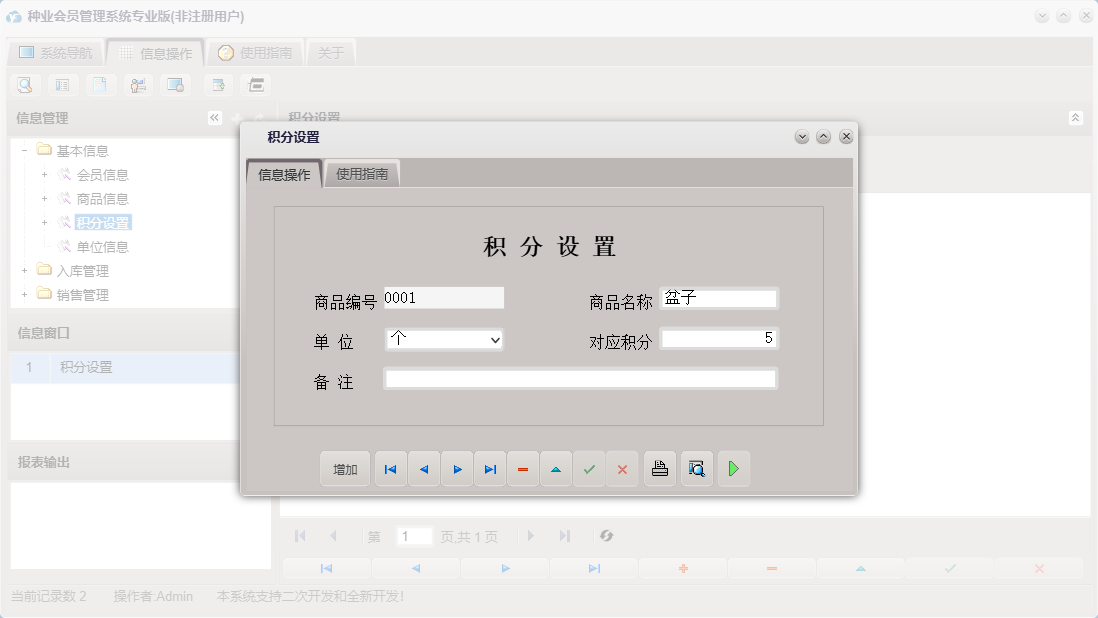Click the page number input field
Image resolution: width=1098 pixels, height=618 pixels.
tap(414, 536)
